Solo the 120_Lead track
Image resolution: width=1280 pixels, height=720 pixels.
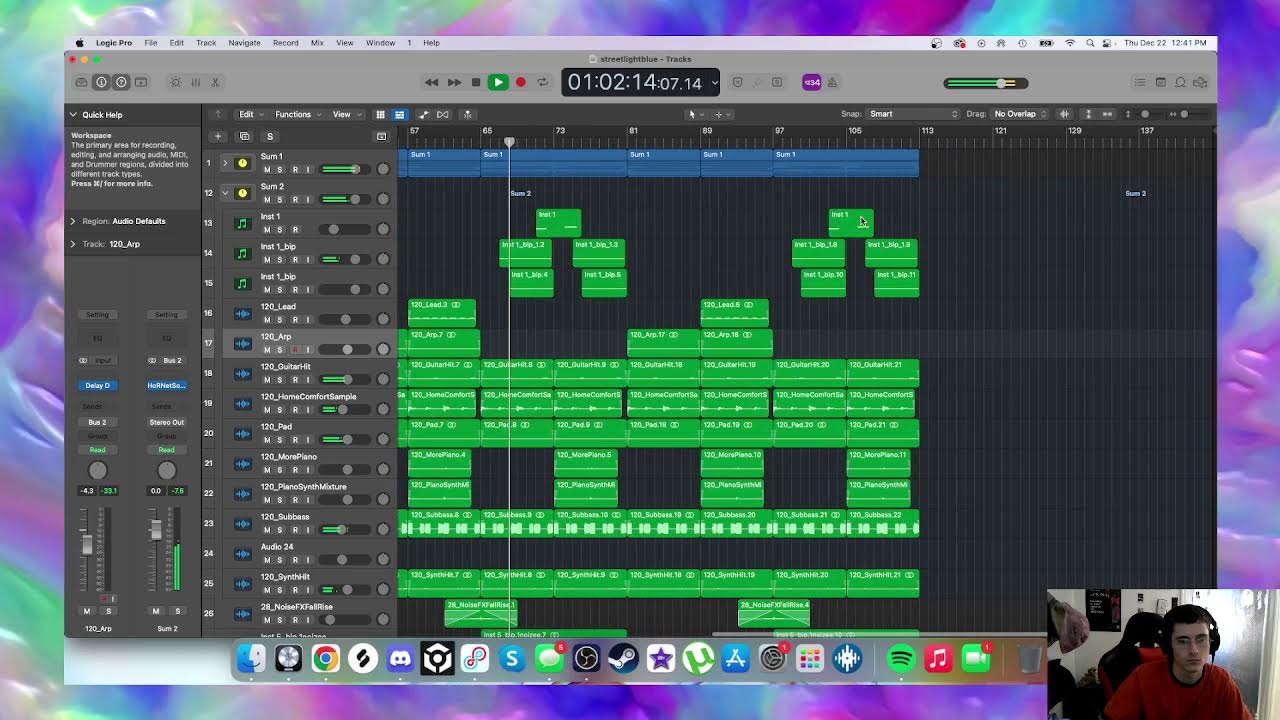pyautogui.click(x=280, y=320)
